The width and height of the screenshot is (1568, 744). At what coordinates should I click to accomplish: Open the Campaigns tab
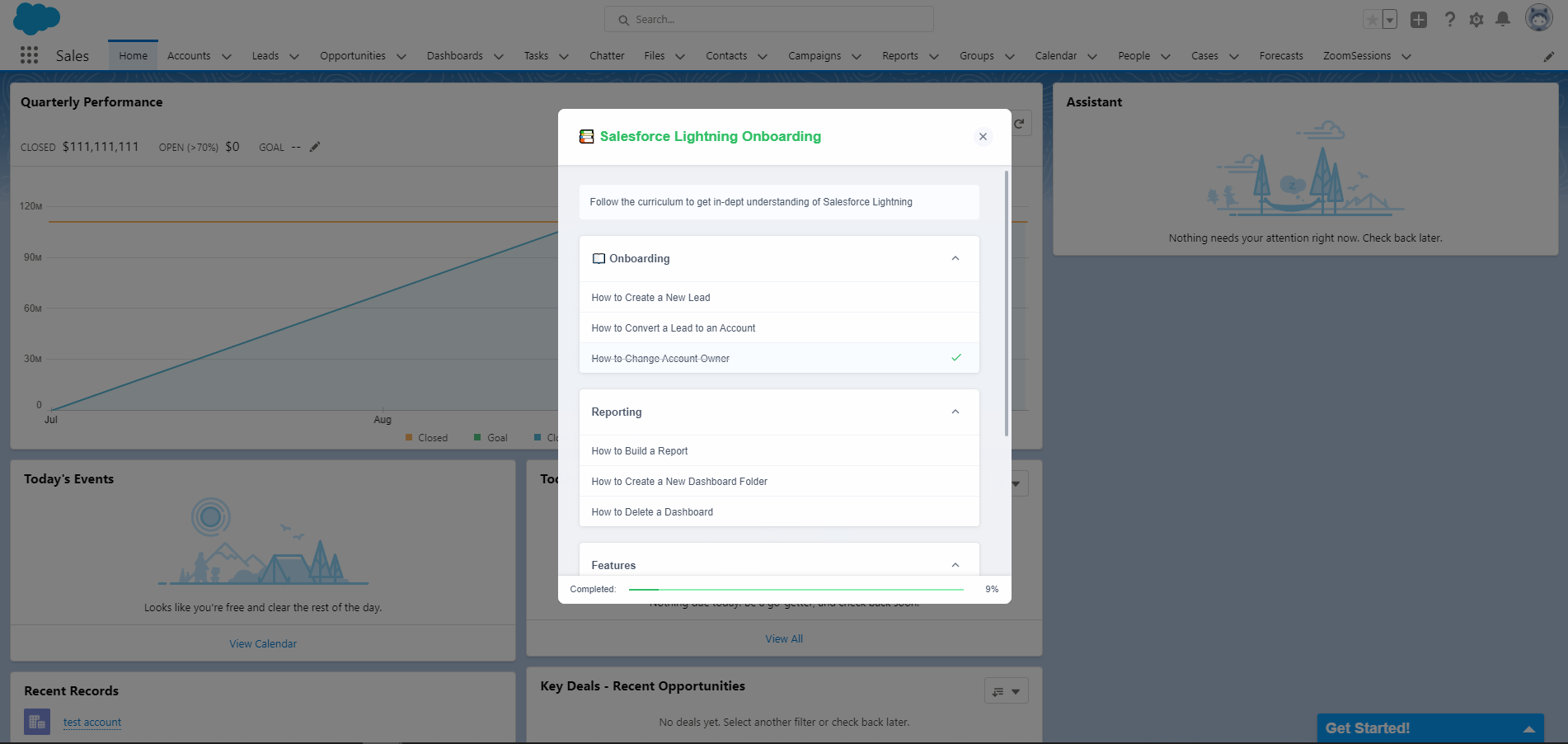[815, 56]
